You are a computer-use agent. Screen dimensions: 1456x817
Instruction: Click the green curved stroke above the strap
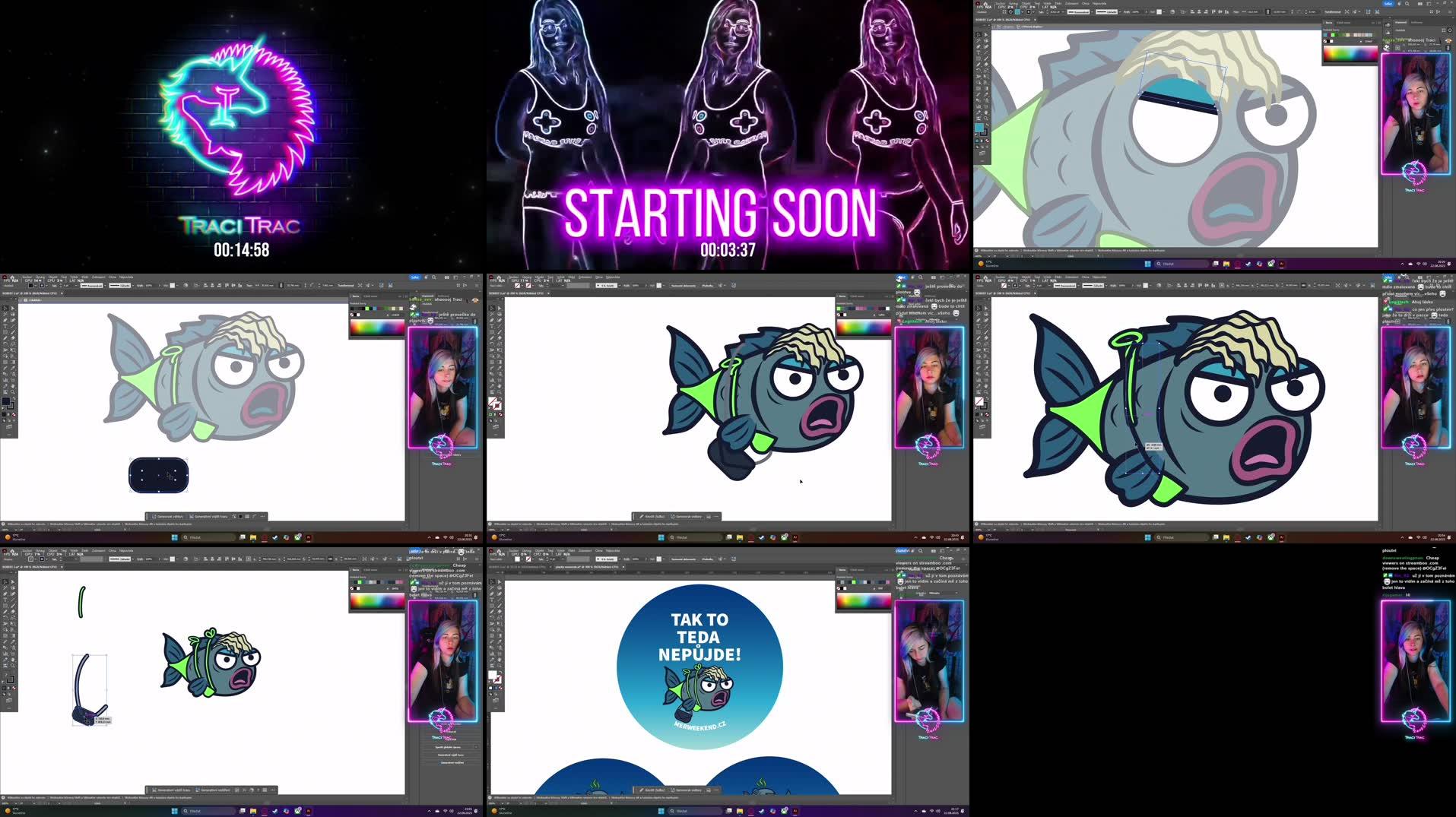click(x=81, y=602)
